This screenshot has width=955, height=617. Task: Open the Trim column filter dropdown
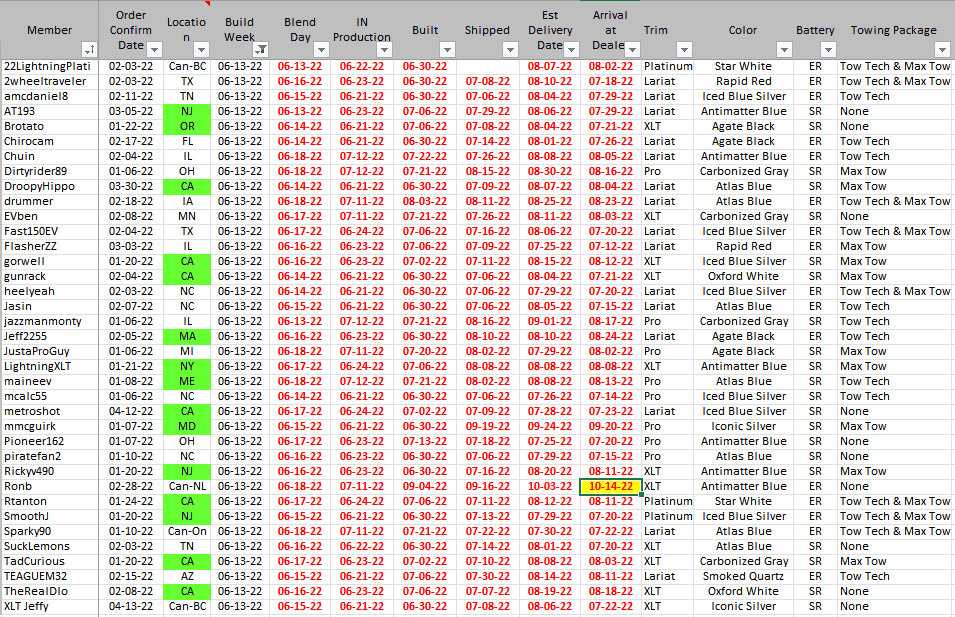pyautogui.click(x=684, y=49)
